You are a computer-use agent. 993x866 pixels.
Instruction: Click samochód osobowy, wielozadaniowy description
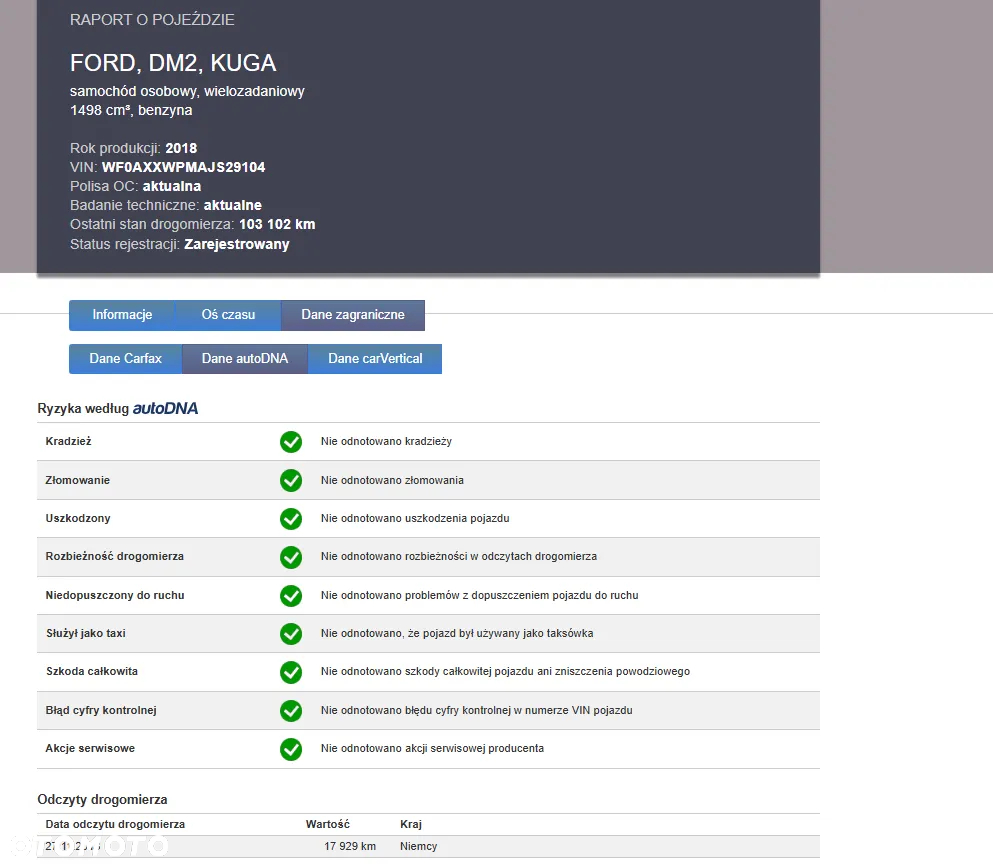[x=187, y=91]
